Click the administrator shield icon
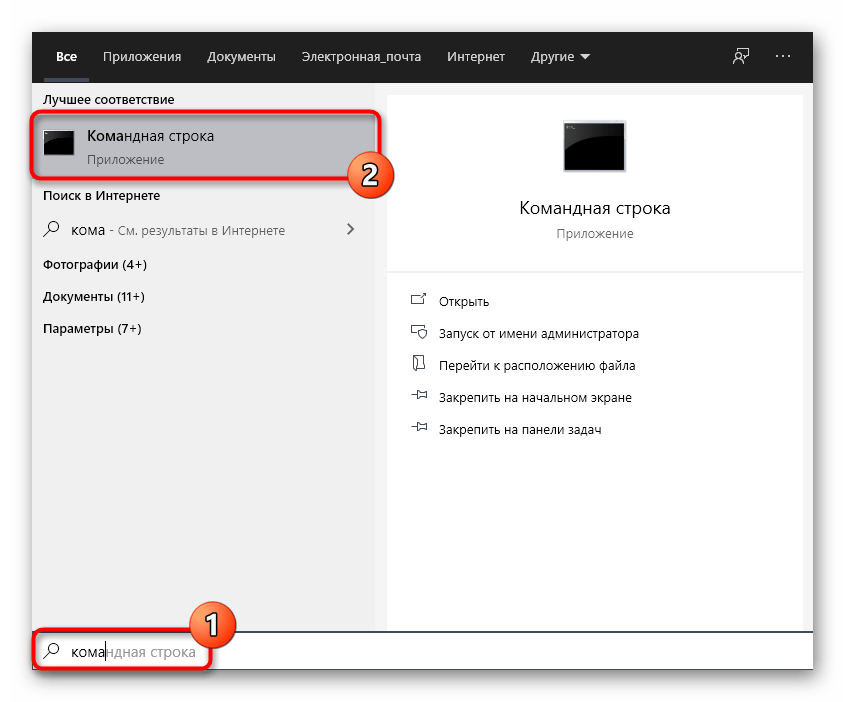Screen dimensions: 845x702 (419, 333)
